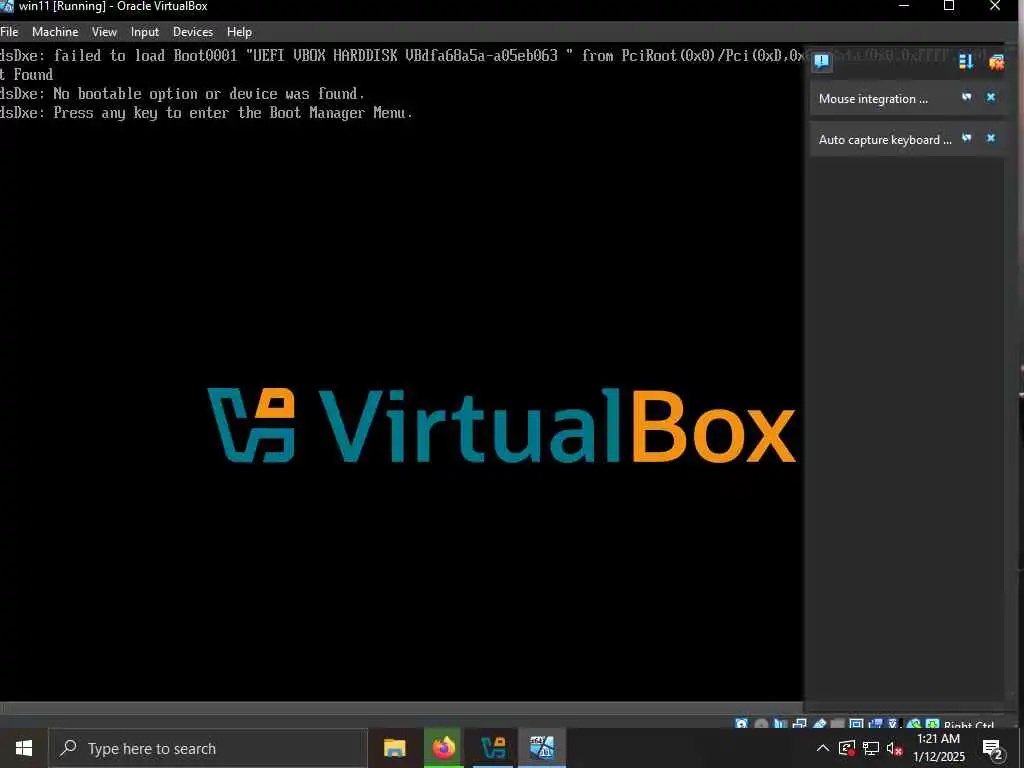The height and width of the screenshot is (768, 1024).
Task: Click the optical disk status icon
Action: [761, 724]
